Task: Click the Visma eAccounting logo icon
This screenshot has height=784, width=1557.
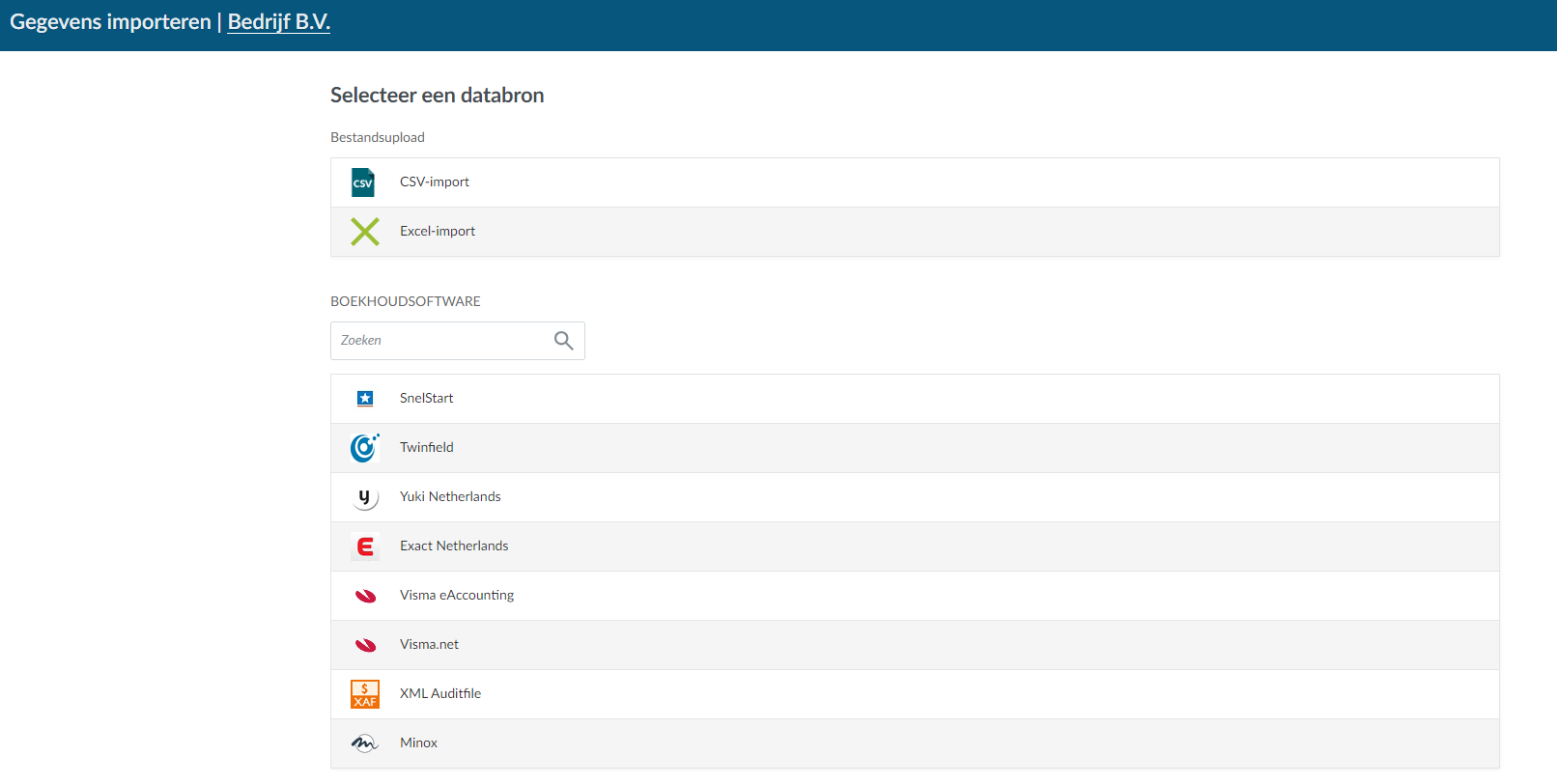Action: click(365, 596)
